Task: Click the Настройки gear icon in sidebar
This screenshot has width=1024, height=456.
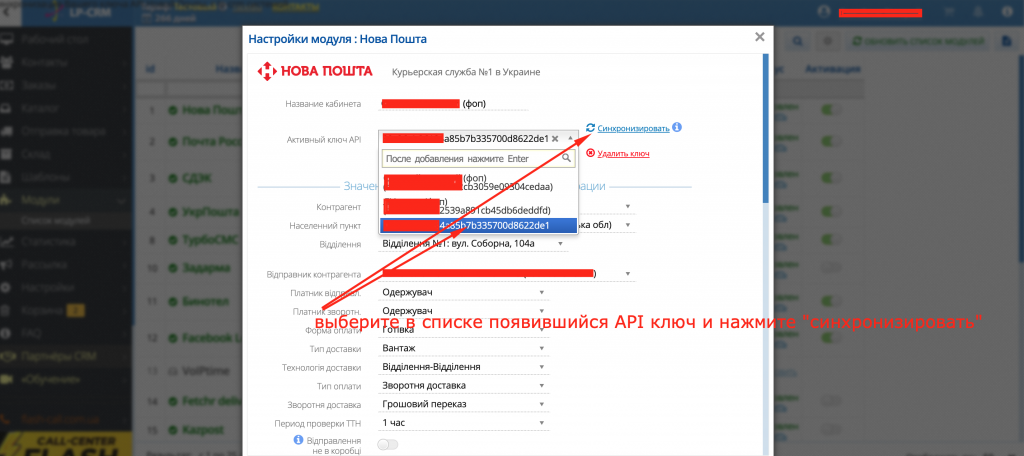Action: pyautogui.click(x=7, y=287)
